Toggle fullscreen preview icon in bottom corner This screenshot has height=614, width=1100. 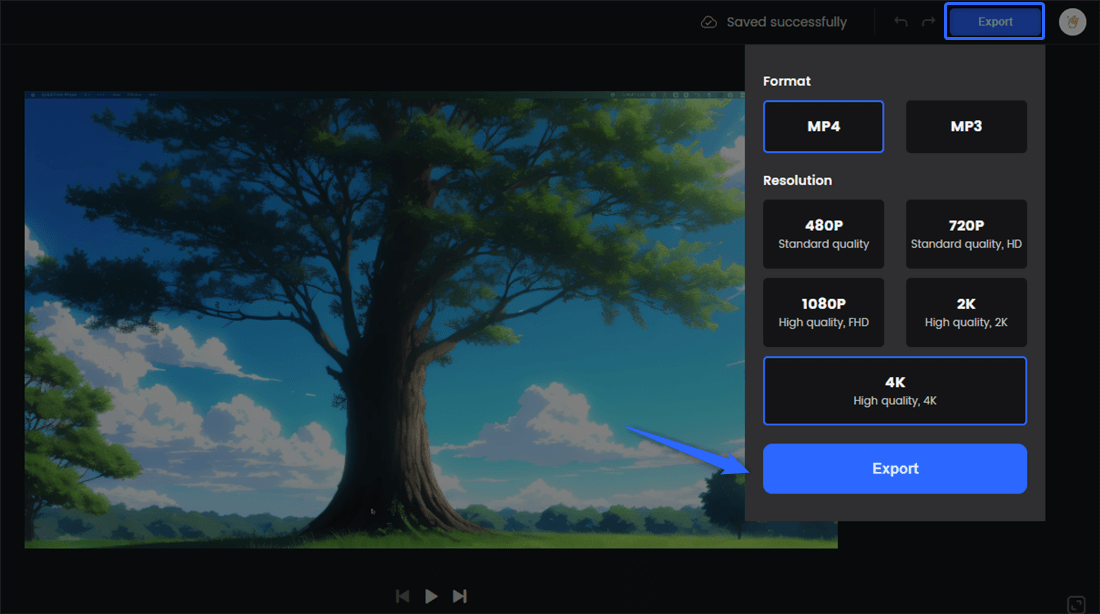[x=1076, y=604]
